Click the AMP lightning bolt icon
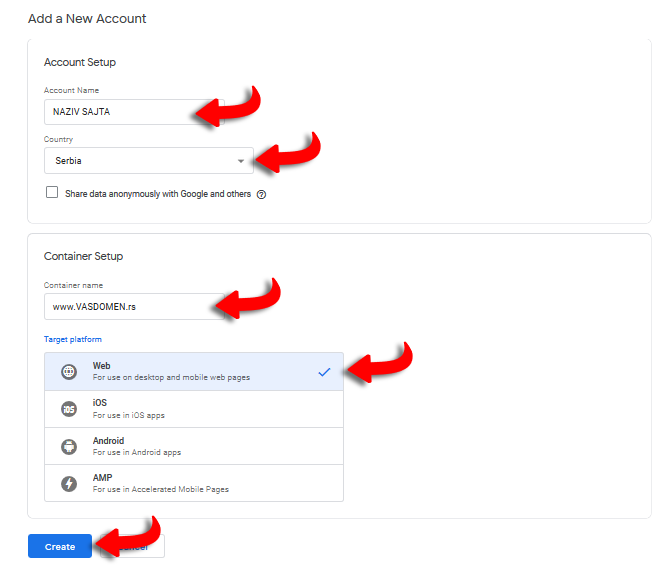Screen dimensions: 662x575 pos(69,483)
